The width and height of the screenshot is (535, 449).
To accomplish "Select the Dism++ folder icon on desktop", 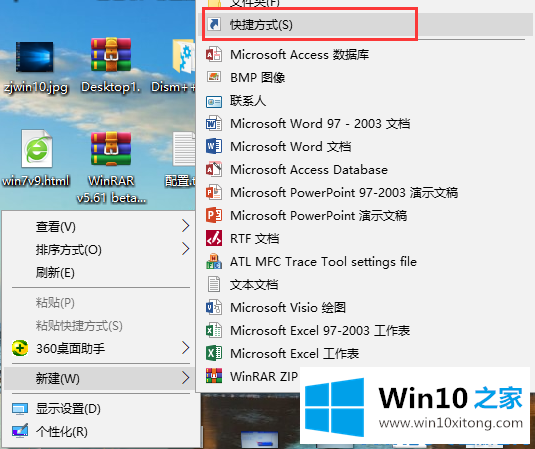I will point(184,57).
